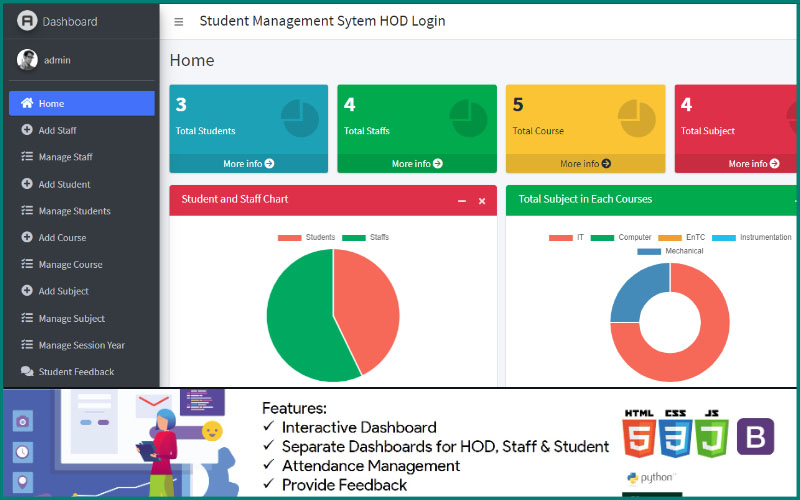Click the plus icon beside Add Staff
Image resolution: width=800 pixels, height=500 pixels.
[x=27, y=130]
